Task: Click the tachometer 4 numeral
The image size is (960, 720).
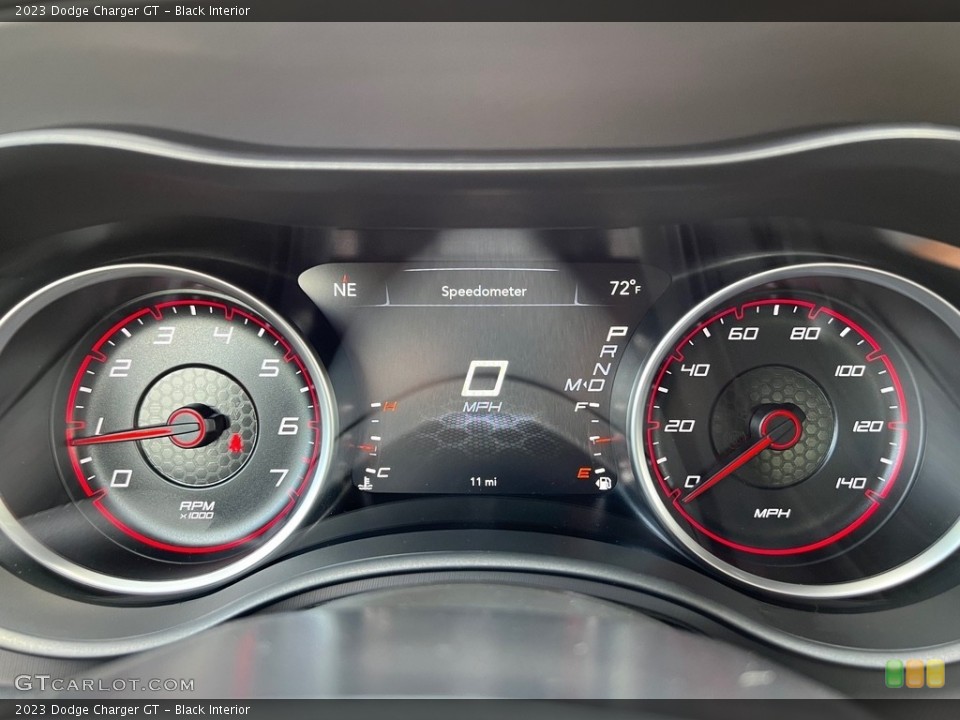Action: tap(223, 335)
